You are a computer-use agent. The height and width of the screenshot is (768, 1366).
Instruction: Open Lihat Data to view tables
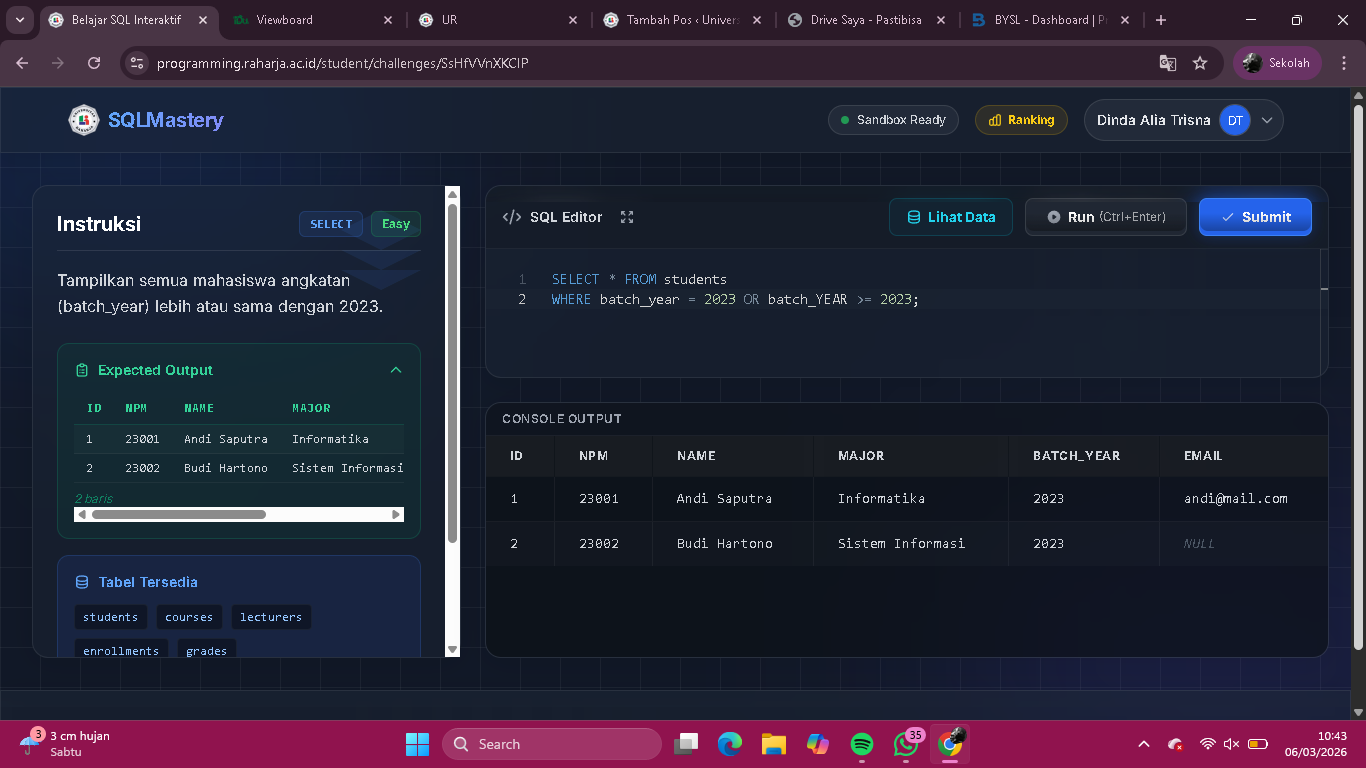point(950,217)
